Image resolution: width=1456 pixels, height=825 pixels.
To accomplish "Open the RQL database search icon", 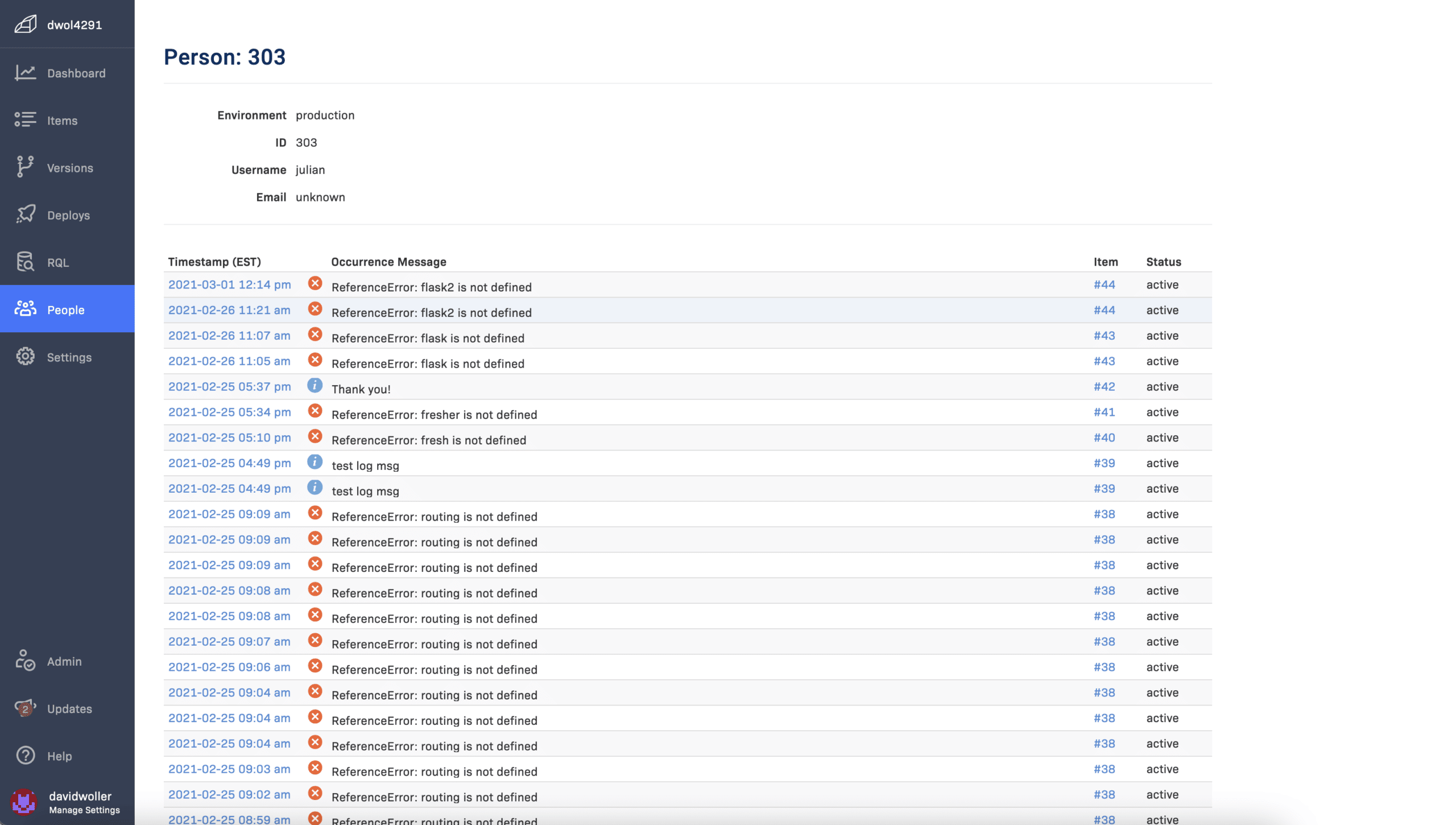I will click(x=25, y=262).
